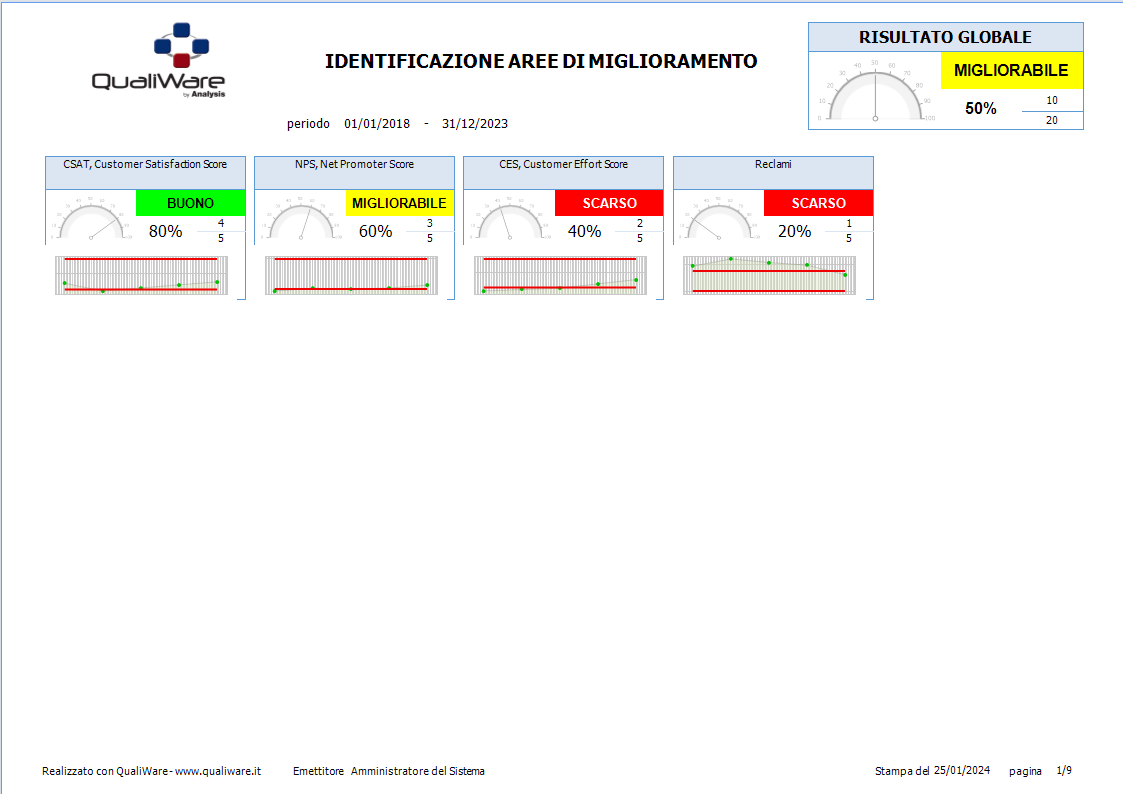1123x794 pixels.
Task: Select the NPS, Net Promoter Score header
Action: pyautogui.click(x=354, y=164)
